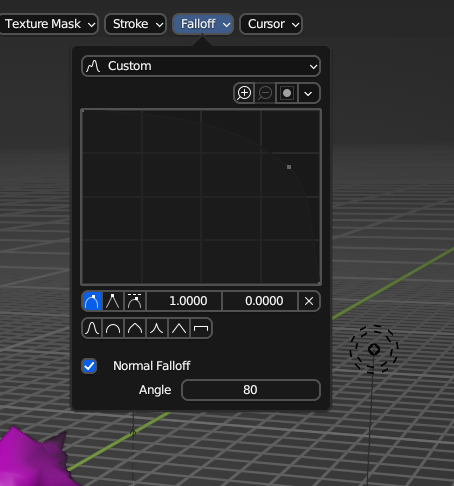Expand the curve tools dropdown arrow
Viewport: 454px width, 486px height.
308,93
